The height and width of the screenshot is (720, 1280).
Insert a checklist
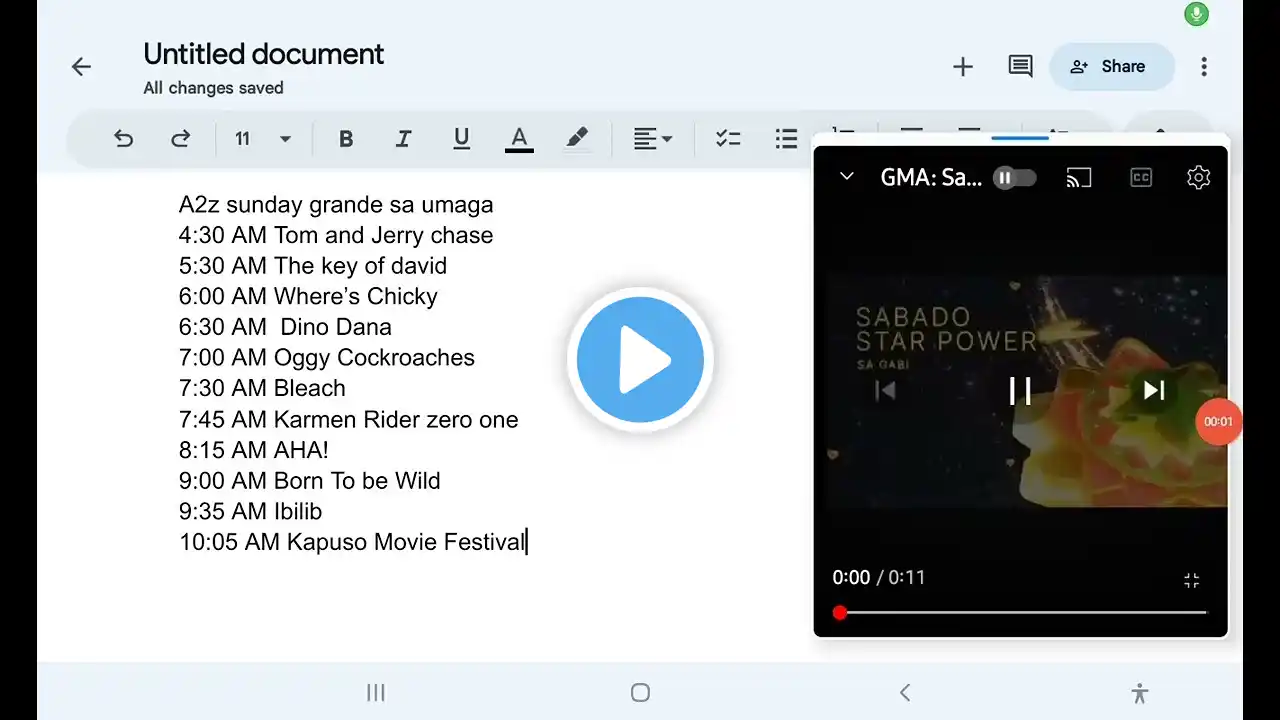[x=728, y=139]
